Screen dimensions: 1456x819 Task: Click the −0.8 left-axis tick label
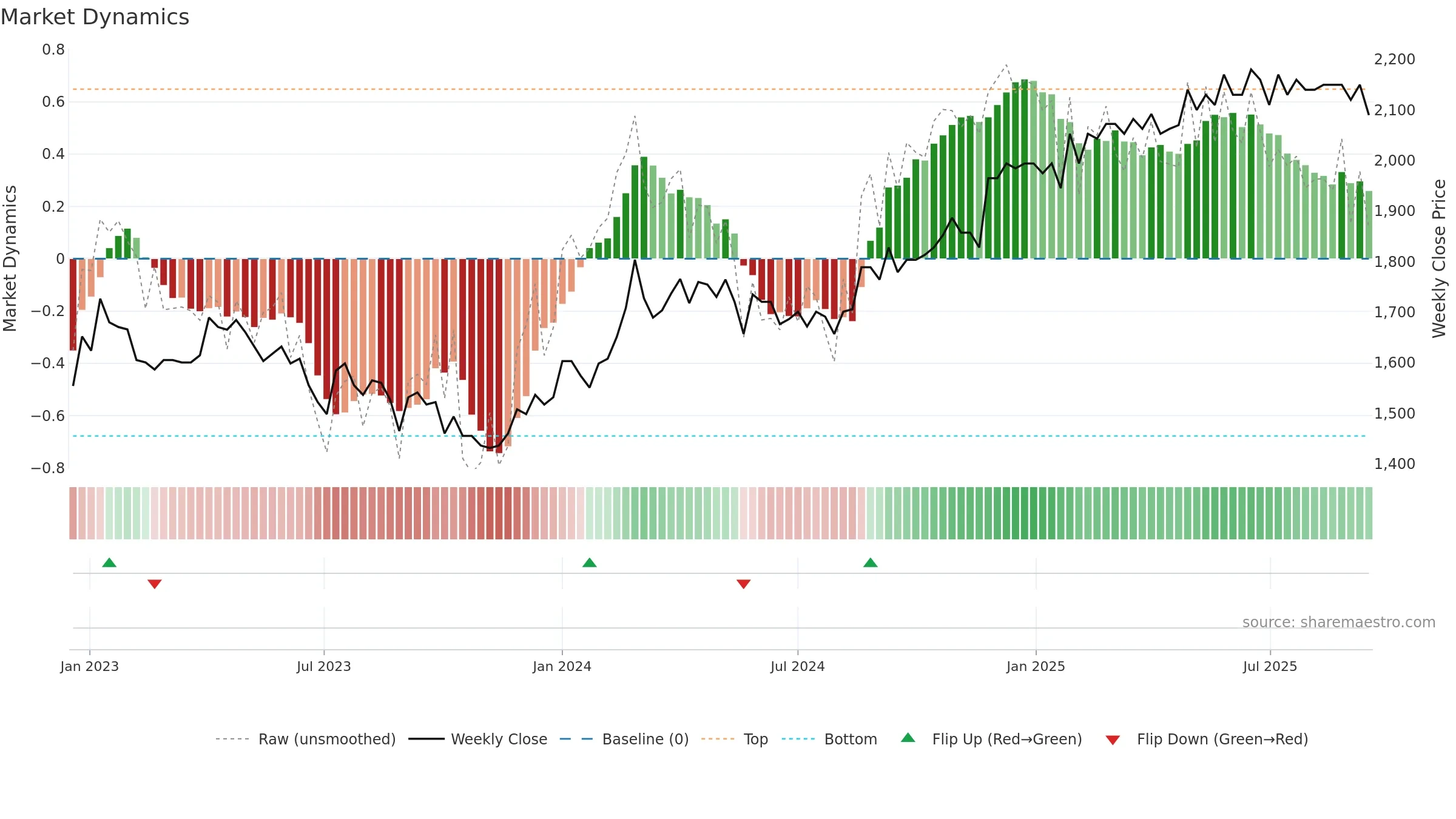[48, 468]
